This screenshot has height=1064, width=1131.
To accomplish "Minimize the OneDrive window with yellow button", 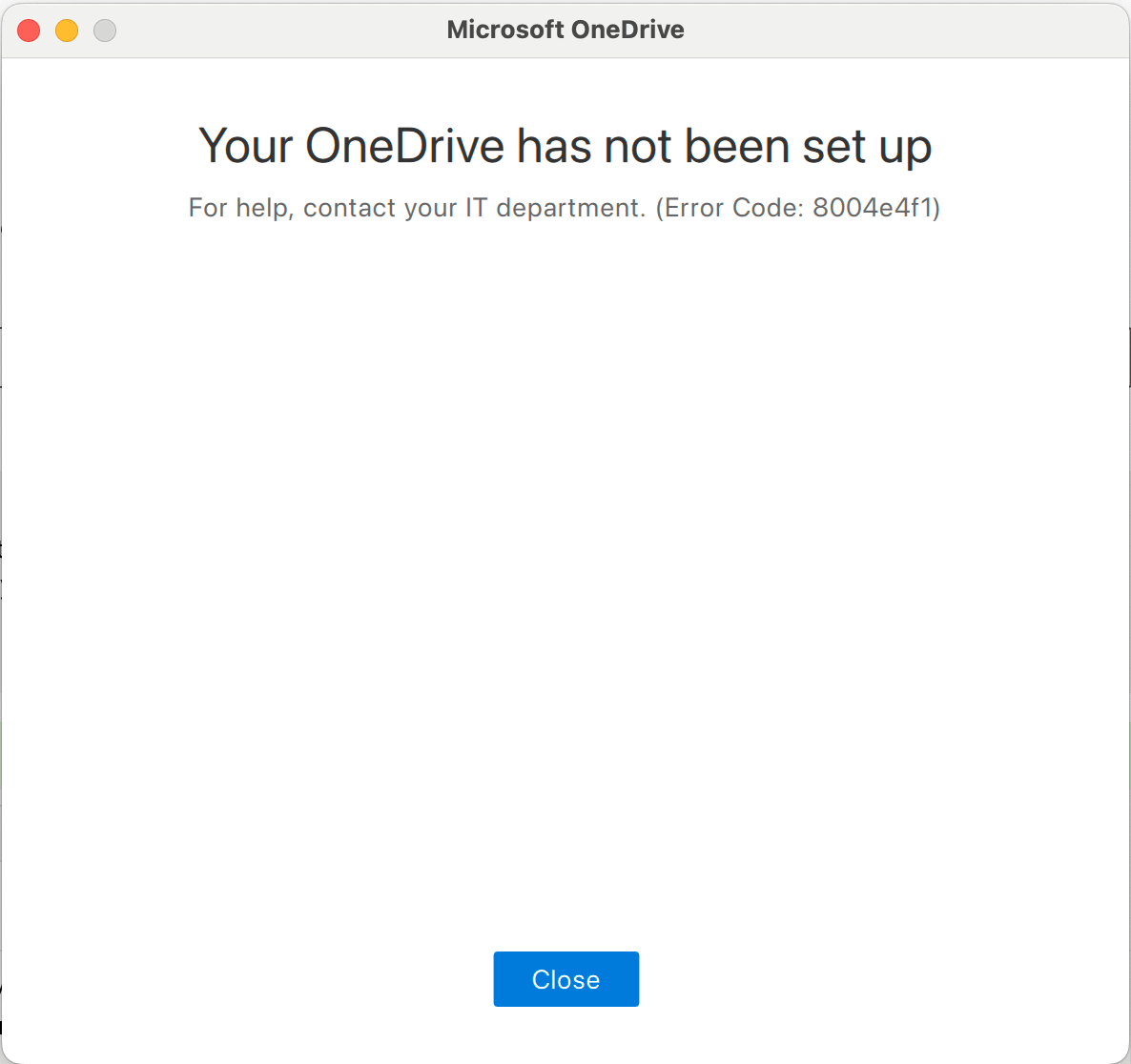I will point(67,31).
